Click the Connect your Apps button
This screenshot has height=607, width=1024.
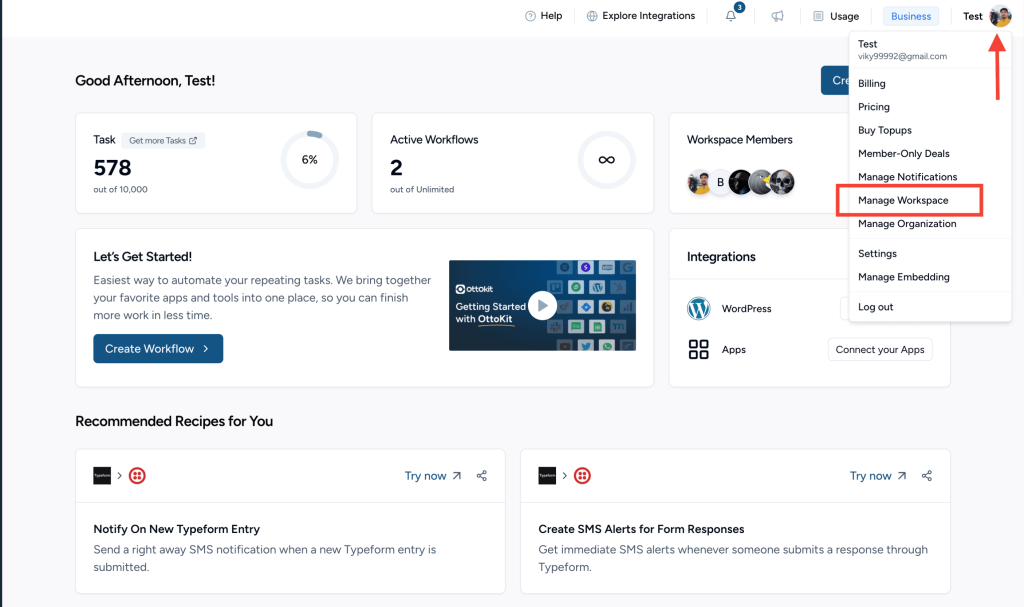pos(880,350)
